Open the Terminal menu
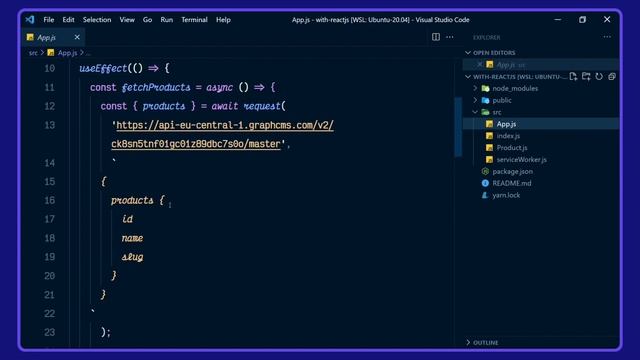The width and height of the screenshot is (640, 360). coord(194,20)
